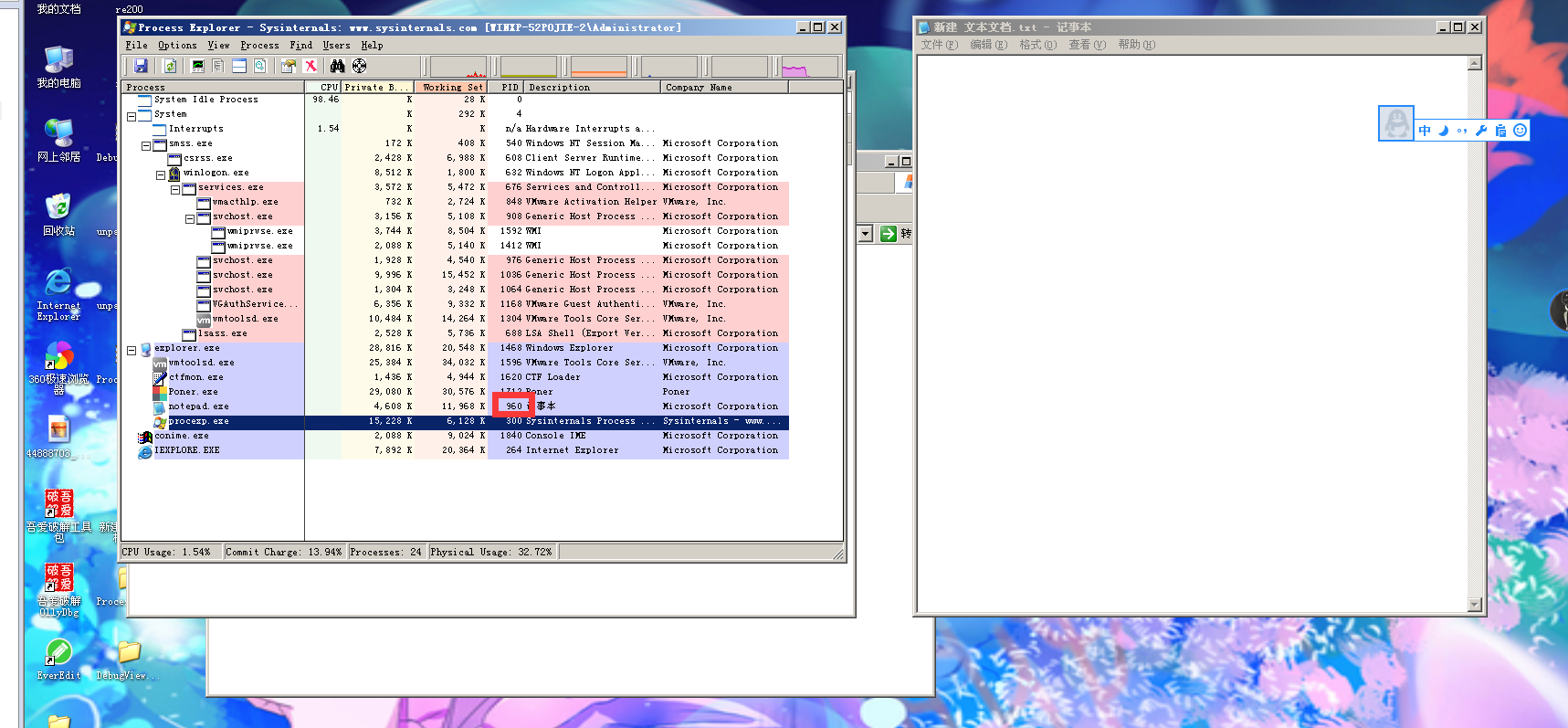The height and width of the screenshot is (728, 1568).
Task: Click the DLL/Handle view toolbar icon
Action: click(x=260, y=66)
